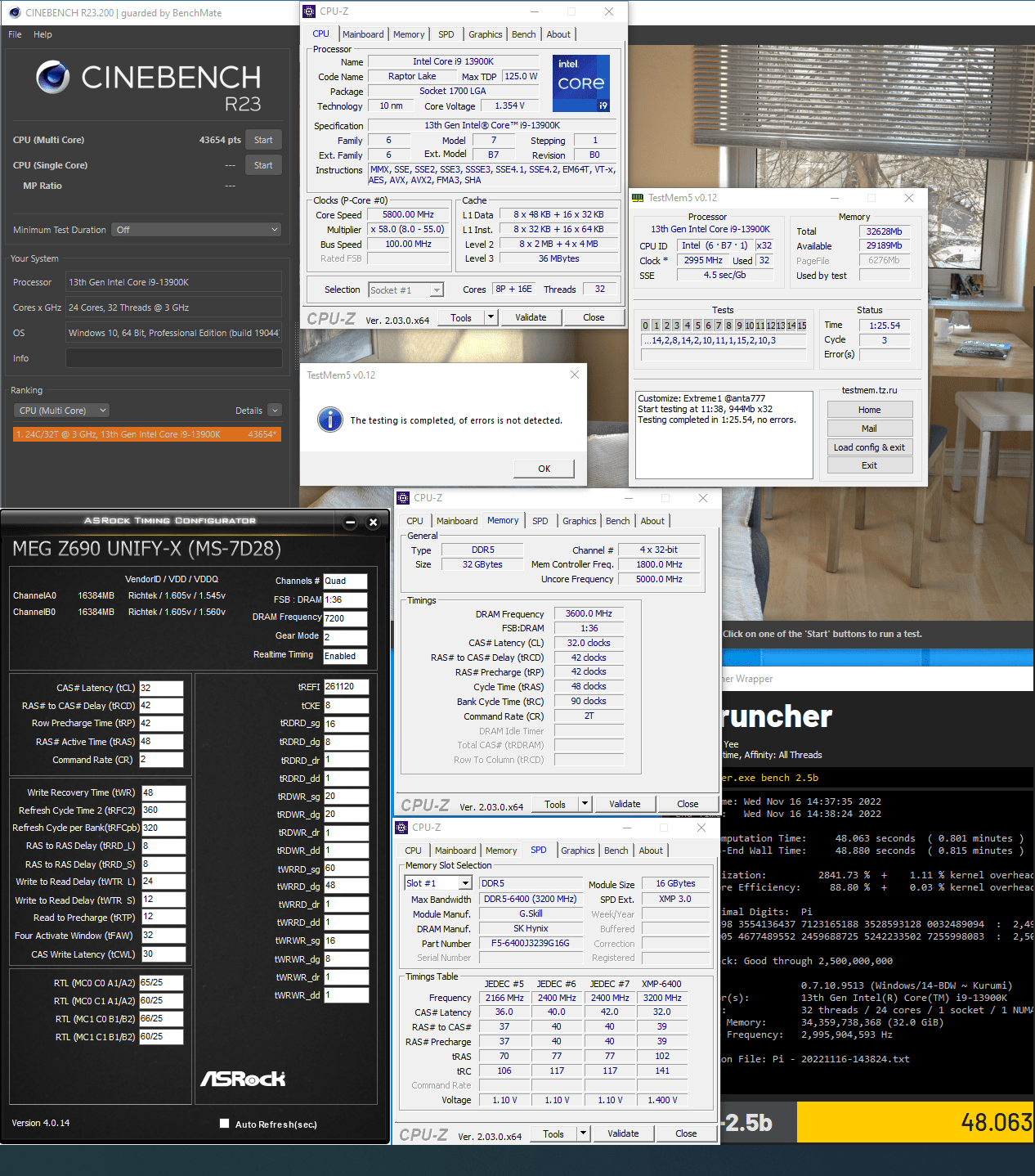The image size is (1035, 1176).
Task: Click the DRAM Frequency 3600.0 MHz value
Action: [x=589, y=613]
